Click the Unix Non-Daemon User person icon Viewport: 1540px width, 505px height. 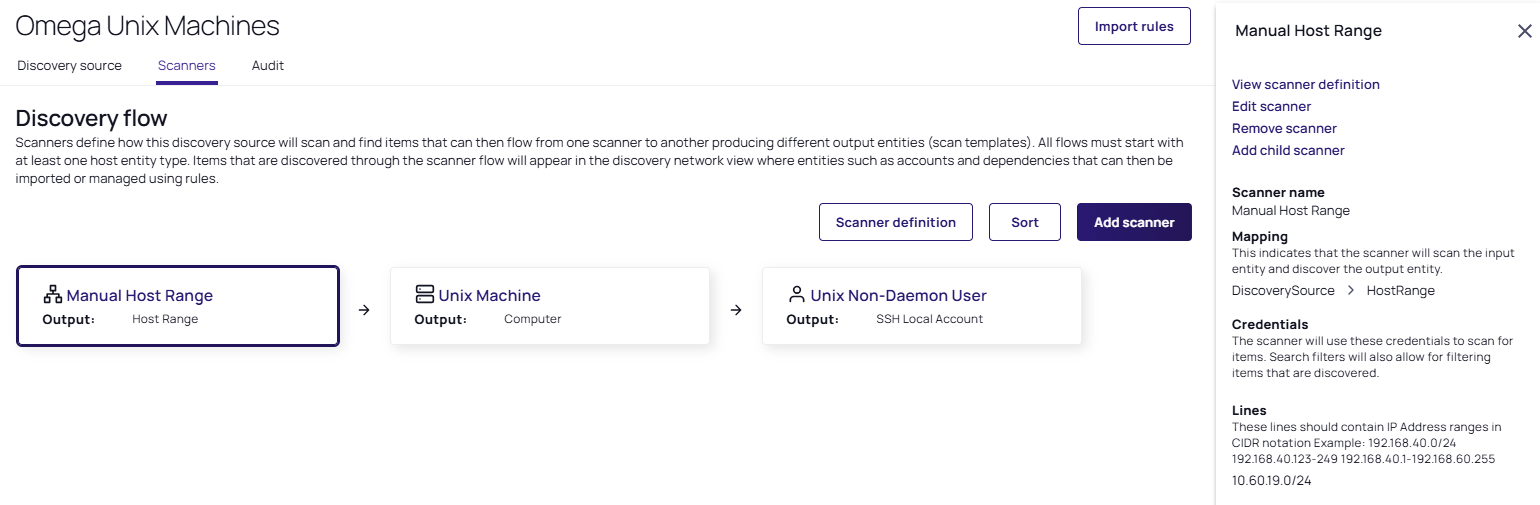pos(796,295)
